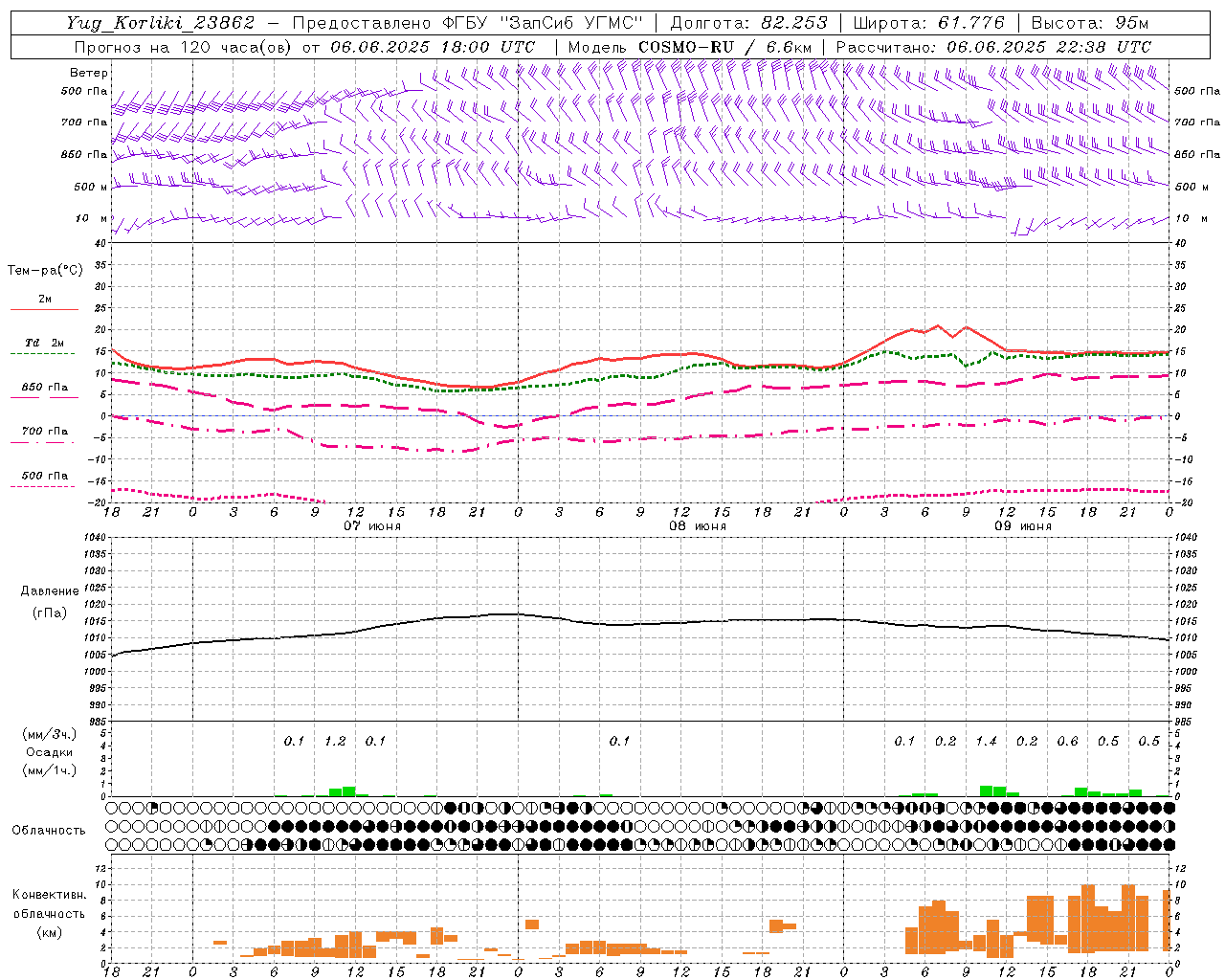Click the '07 июня' date label

tap(372, 526)
